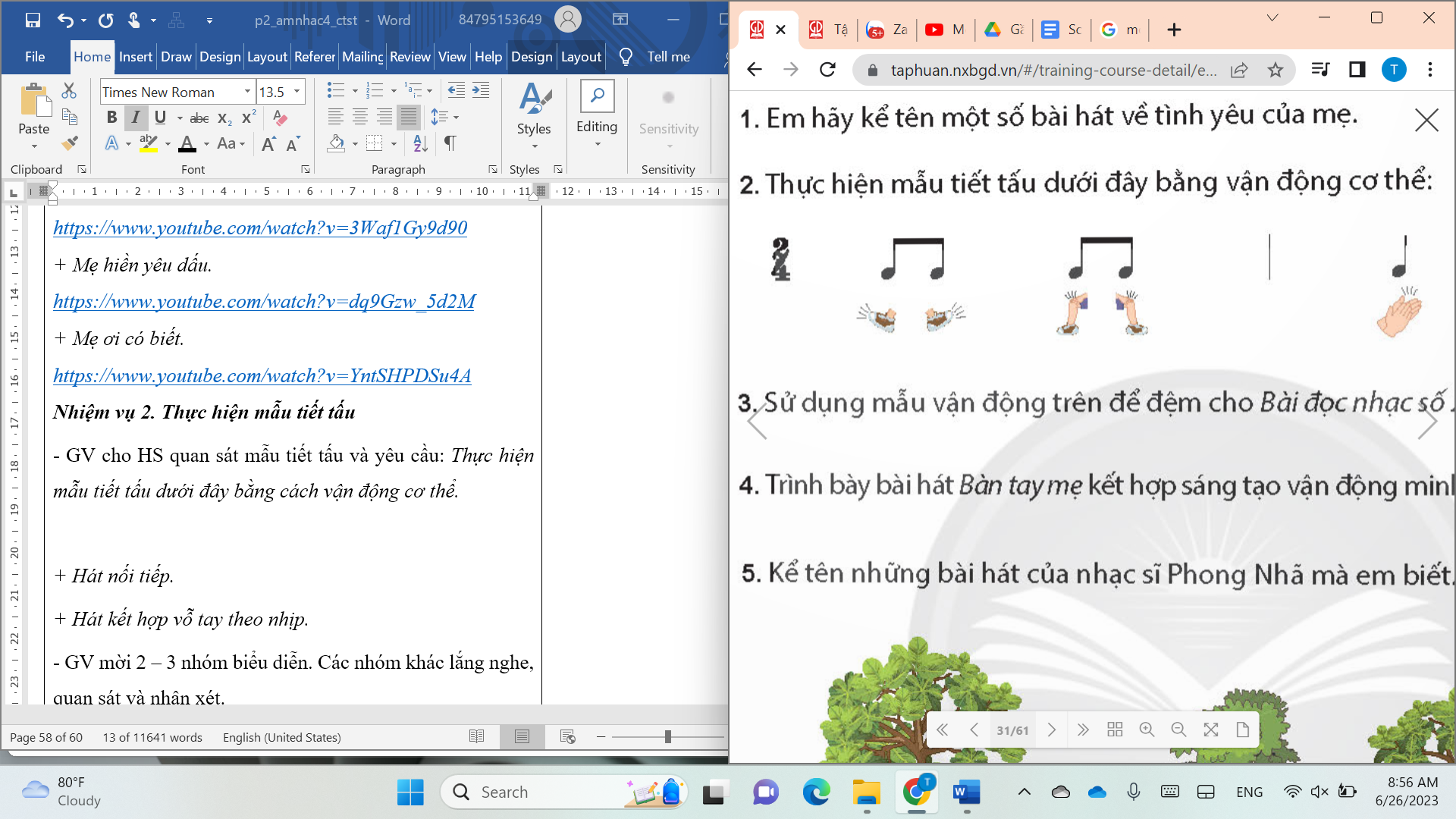1456x819 pixels.
Task: Open YouTube link ending dq9Gzw_5d2M
Action: click(x=264, y=302)
